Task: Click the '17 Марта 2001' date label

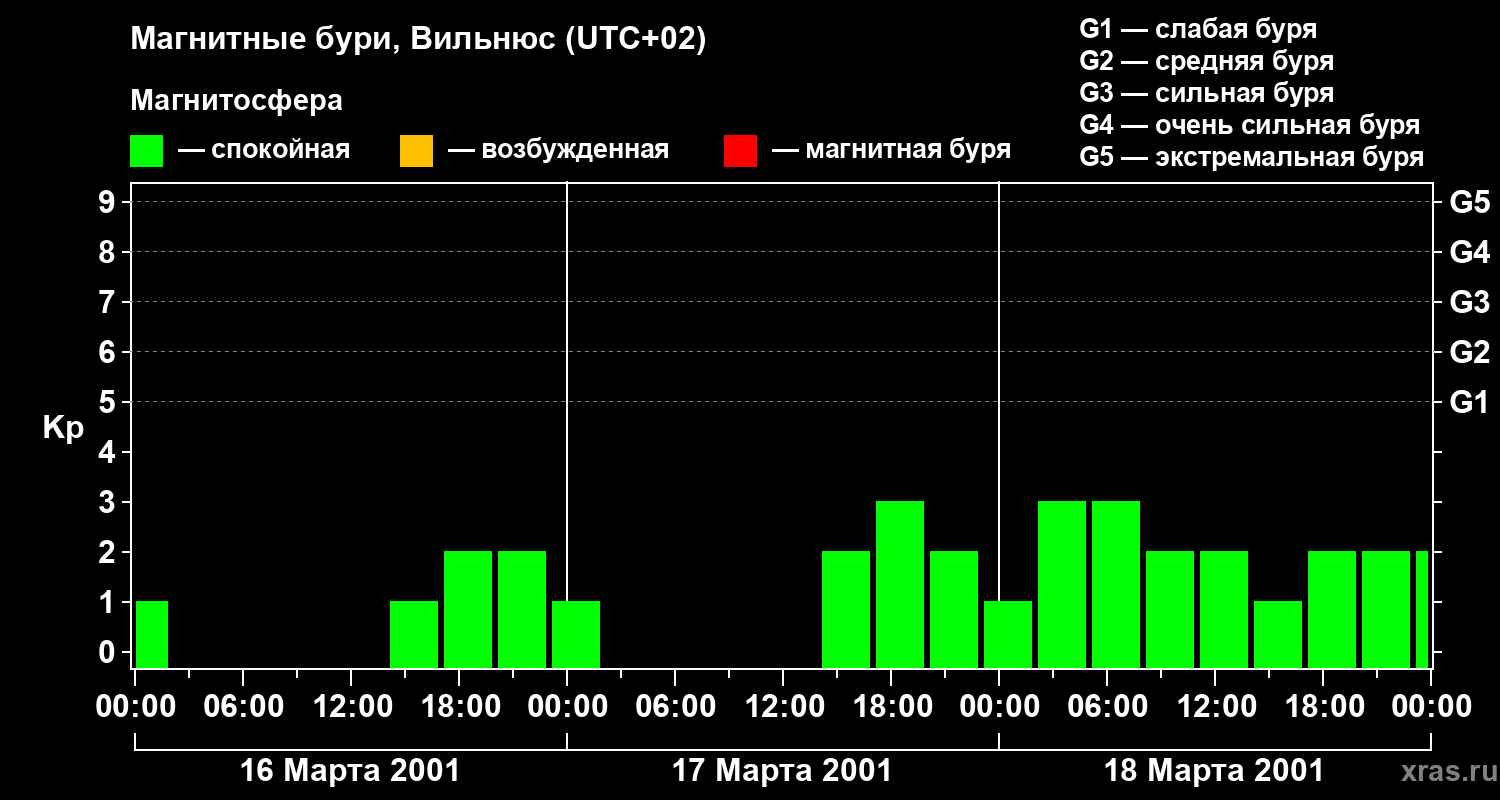Action: click(782, 771)
